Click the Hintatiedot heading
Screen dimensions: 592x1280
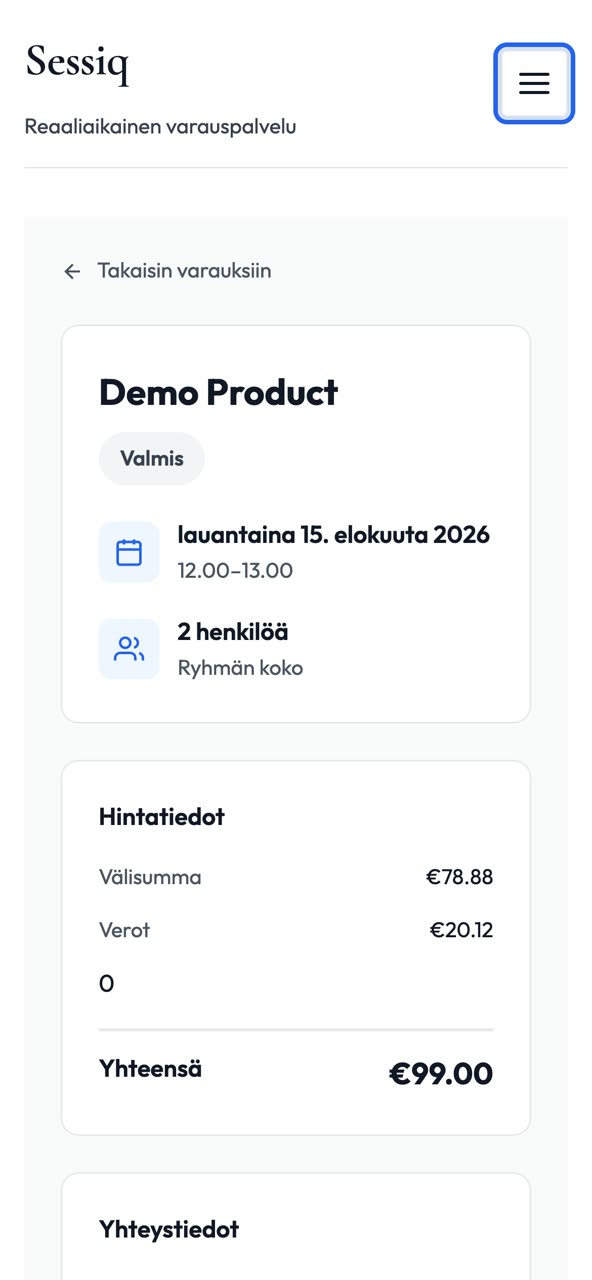[162, 817]
